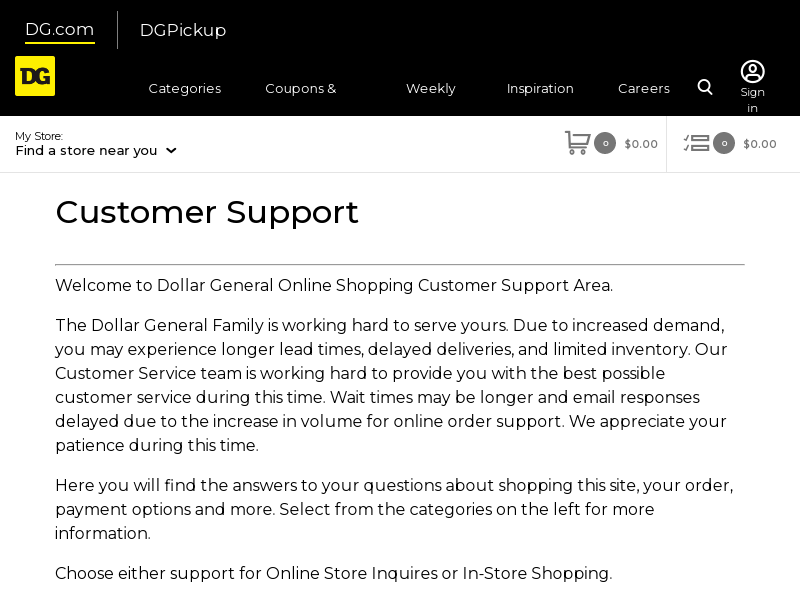
Task: Click the shopping list $0.00 total
Action: (x=760, y=144)
